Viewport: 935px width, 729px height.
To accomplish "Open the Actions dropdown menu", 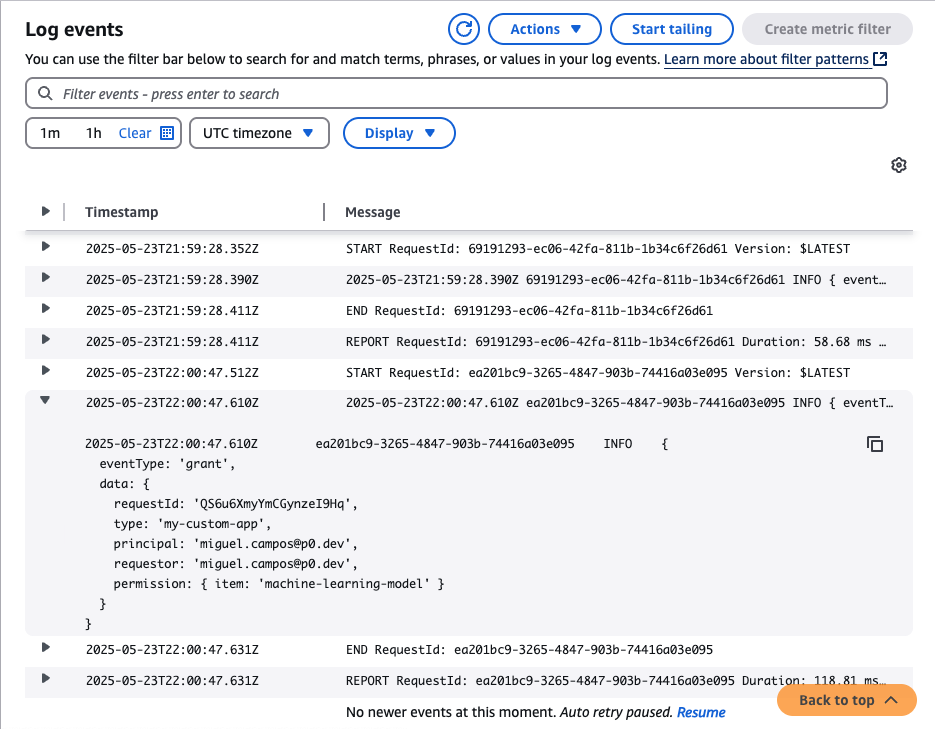I will 545,29.
